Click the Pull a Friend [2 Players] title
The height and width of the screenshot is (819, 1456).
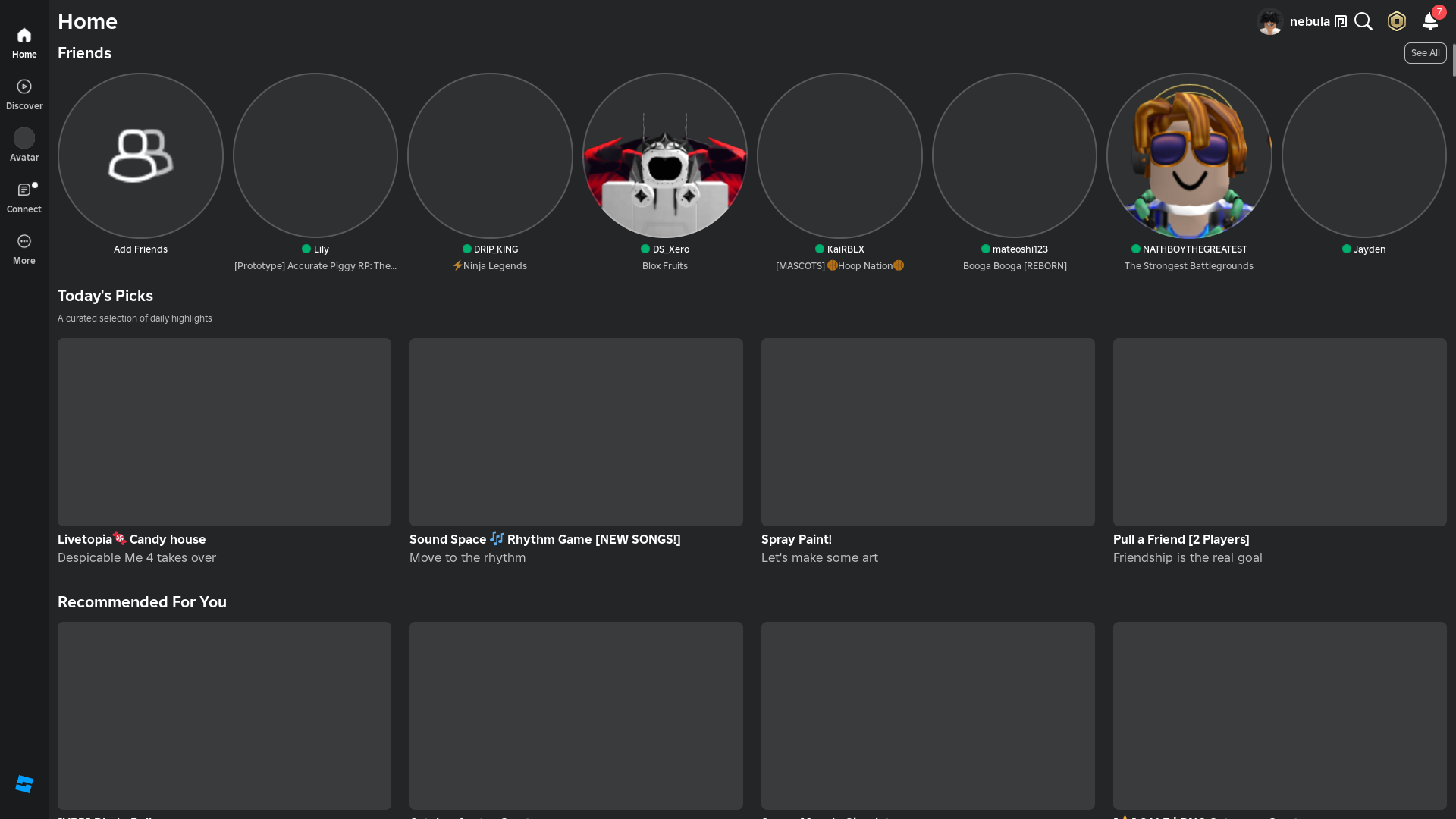click(1181, 539)
